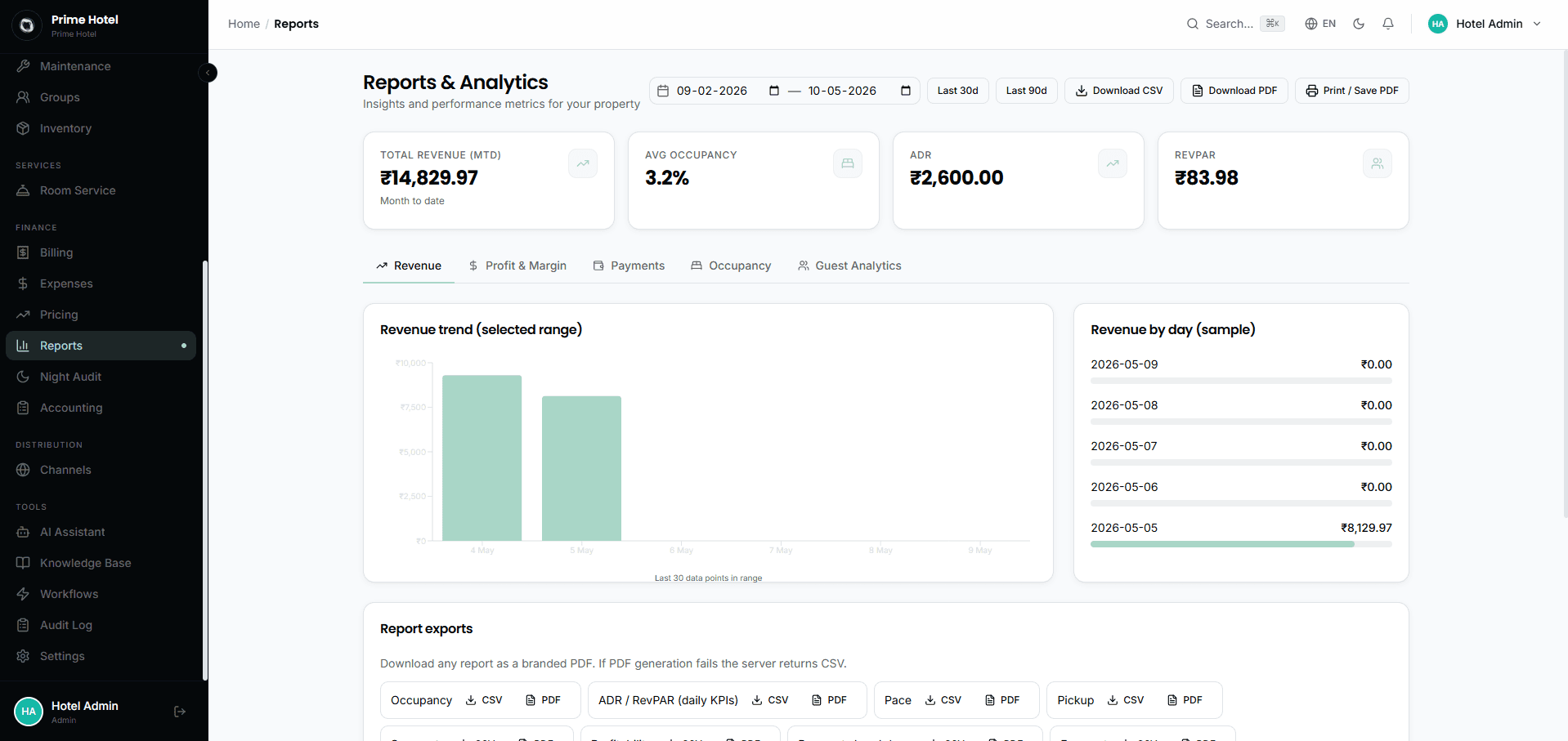Select Reports in the sidebar
The image size is (1568, 741).
(101, 346)
